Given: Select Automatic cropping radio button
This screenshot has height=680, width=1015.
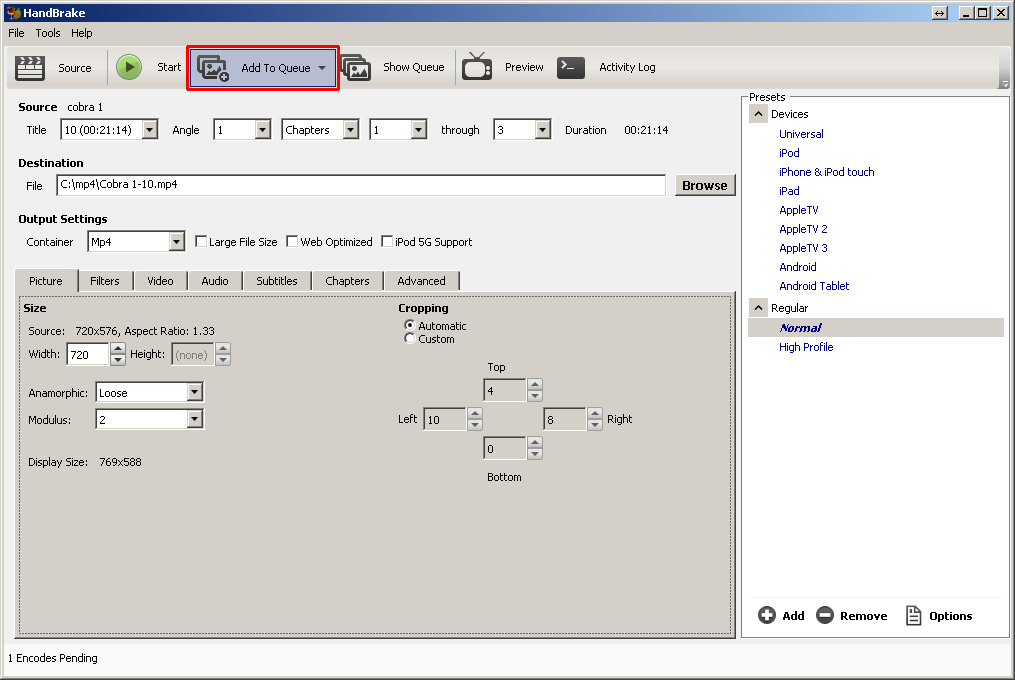Looking at the screenshot, I should pyautogui.click(x=409, y=325).
